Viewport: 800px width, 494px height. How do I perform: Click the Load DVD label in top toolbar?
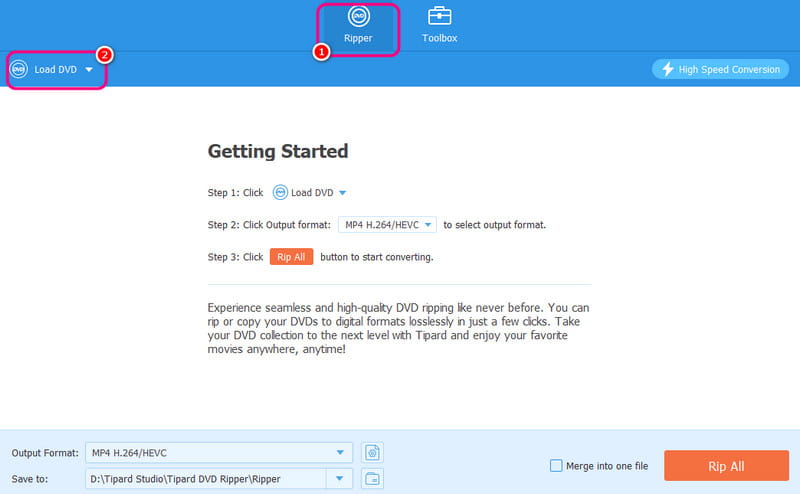(x=55, y=70)
